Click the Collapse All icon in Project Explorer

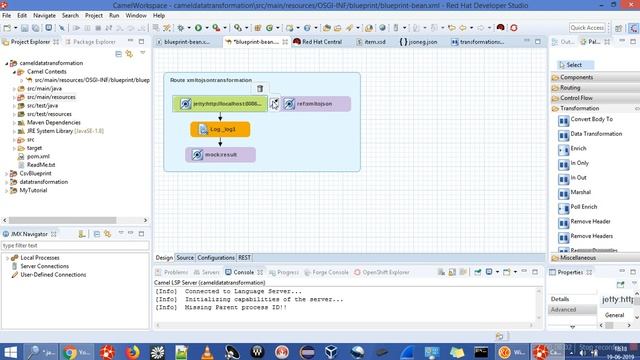coord(118,54)
